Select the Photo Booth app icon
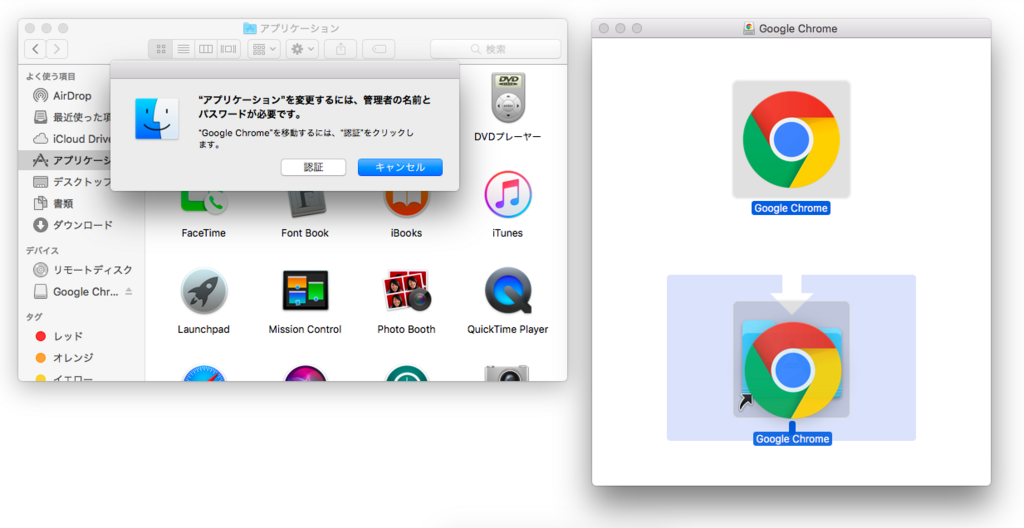Screen dimensions: 1024x528 click(x=406, y=291)
